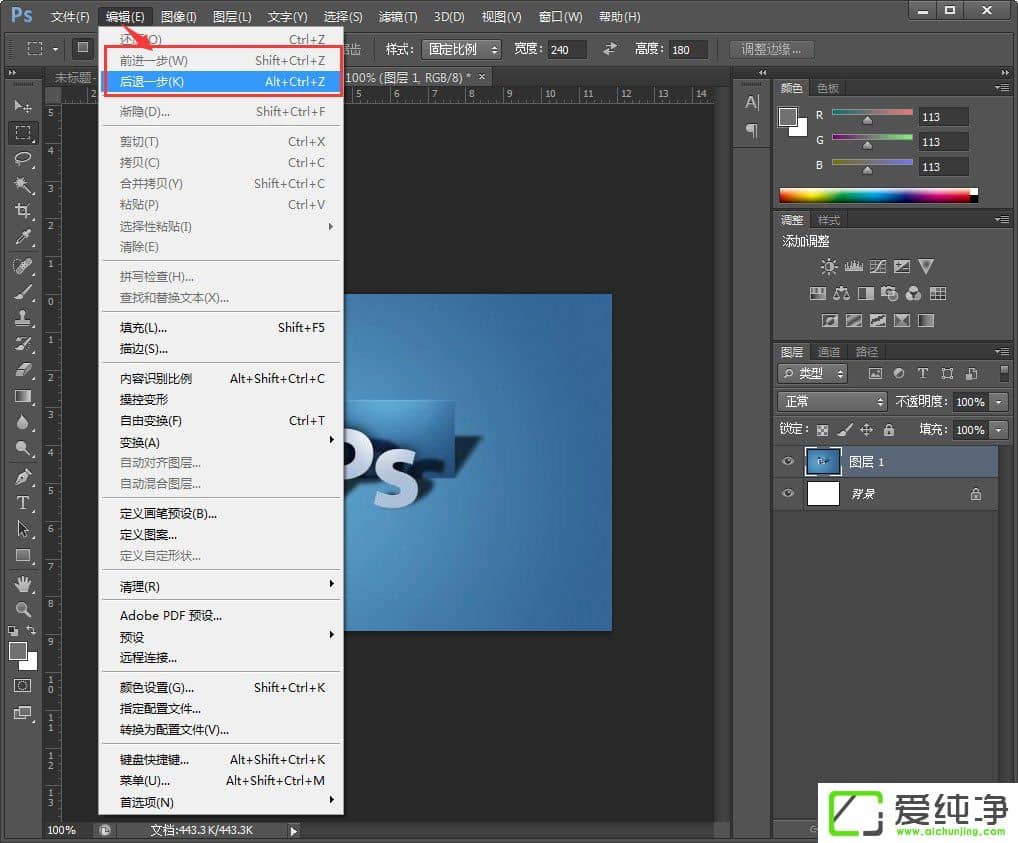Select the Horizontal Type tool

coord(23,503)
